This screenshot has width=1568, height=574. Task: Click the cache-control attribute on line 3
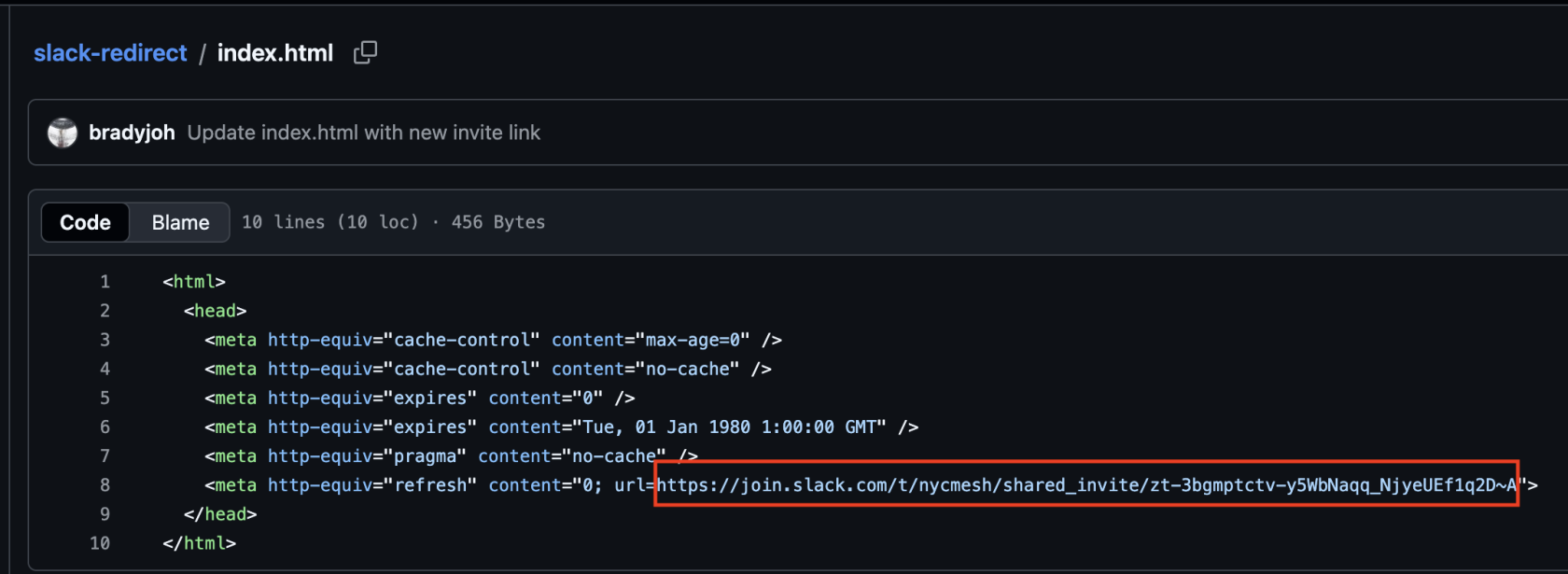coord(460,340)
